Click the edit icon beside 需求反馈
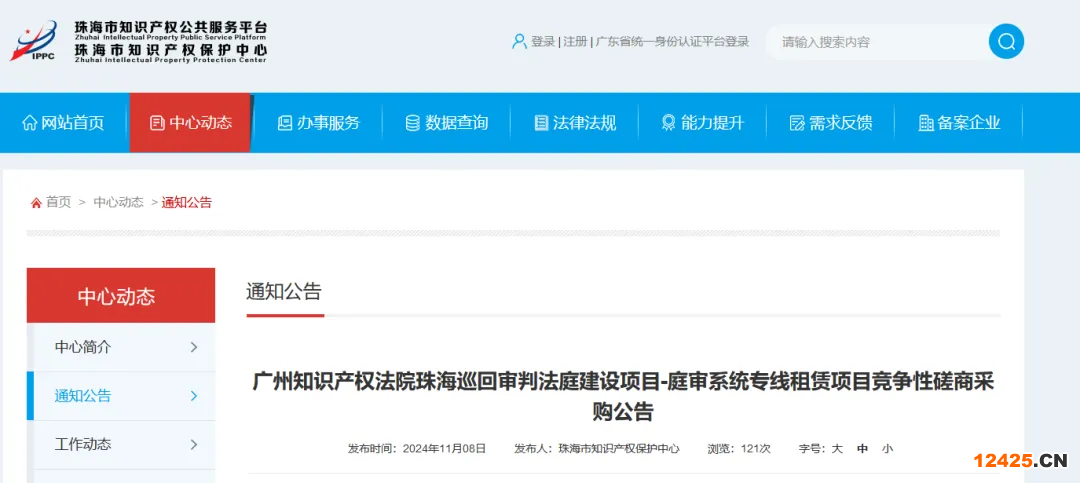The width and height of the screenshot is (1080, 483). pos(797,123)
